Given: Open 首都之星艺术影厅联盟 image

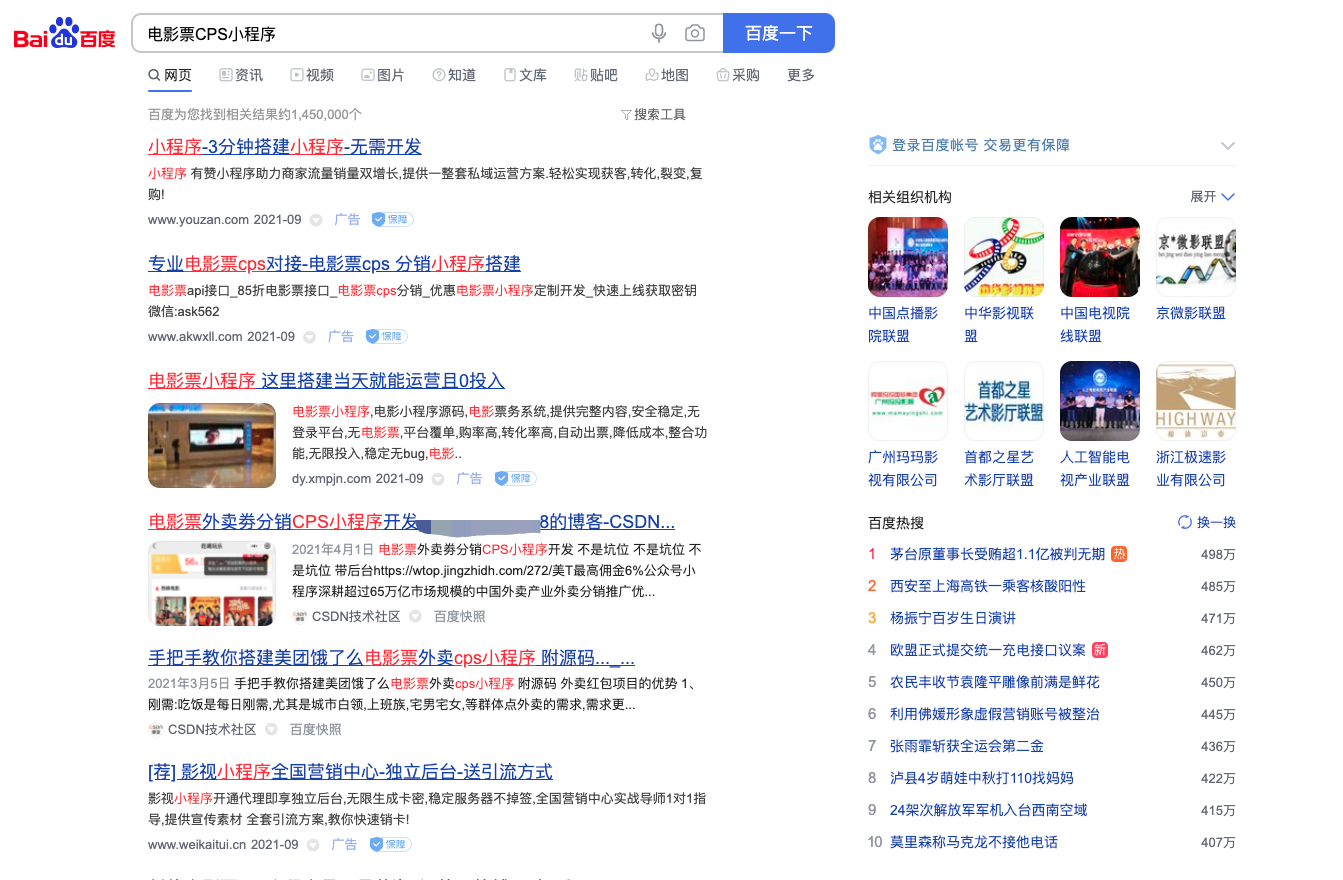Looking at the screenshot, I should pyautogui.click(x=1004, y=401).
